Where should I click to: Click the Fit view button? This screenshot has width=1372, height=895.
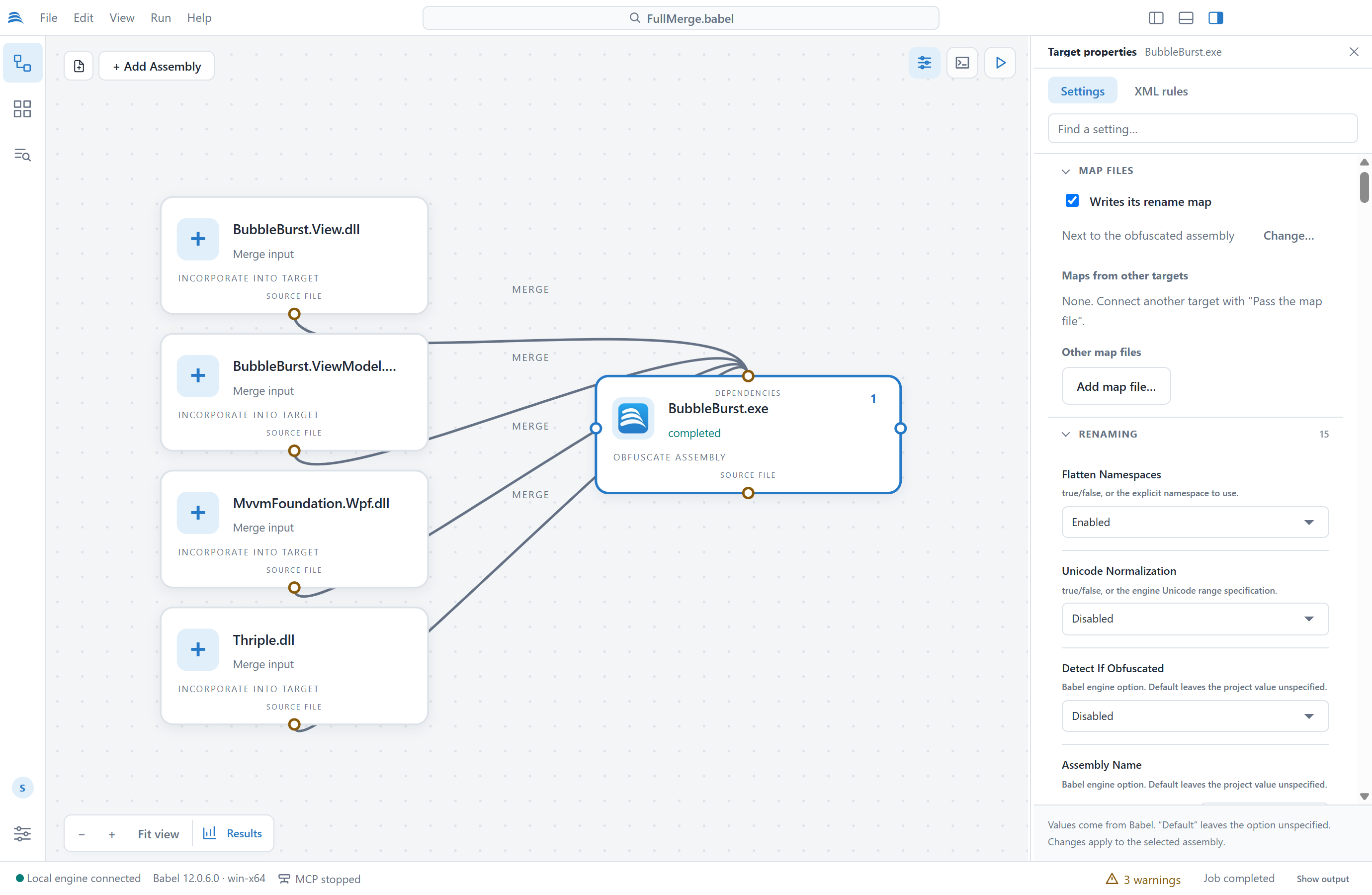(159, 834)
